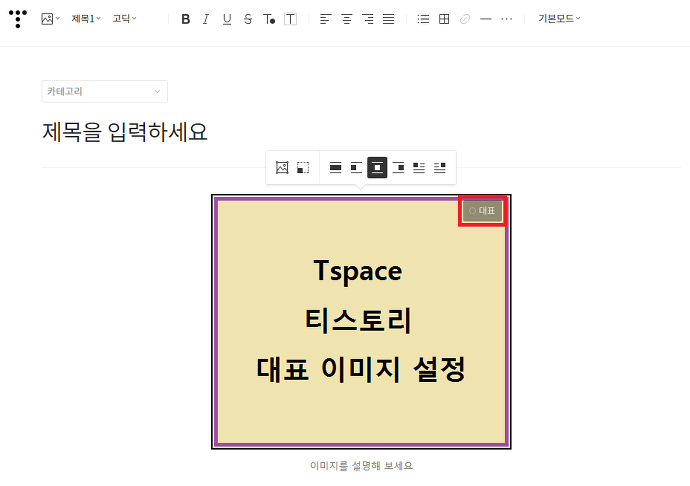This screenshot has height=486, width=690.
Task: Click the title field 제목을 입력하세요
Action: point(125,132)
